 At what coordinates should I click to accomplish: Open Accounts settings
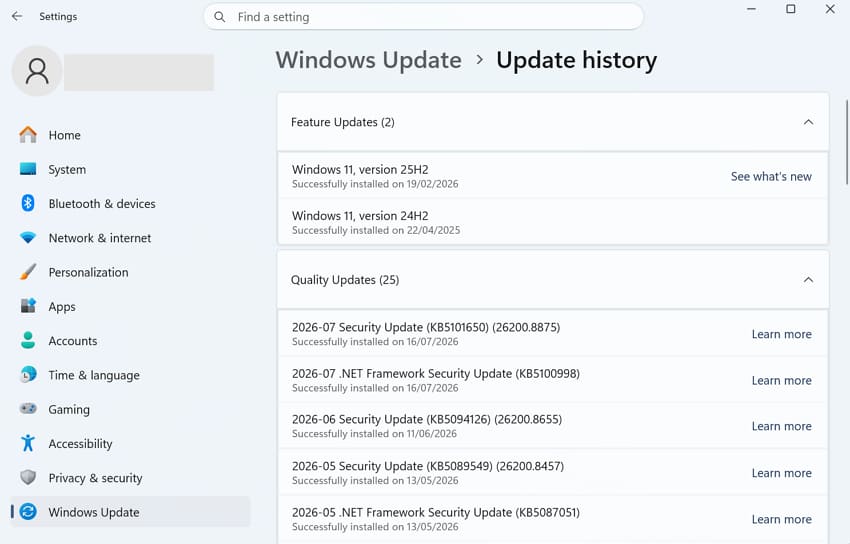(x=130, y=340)
